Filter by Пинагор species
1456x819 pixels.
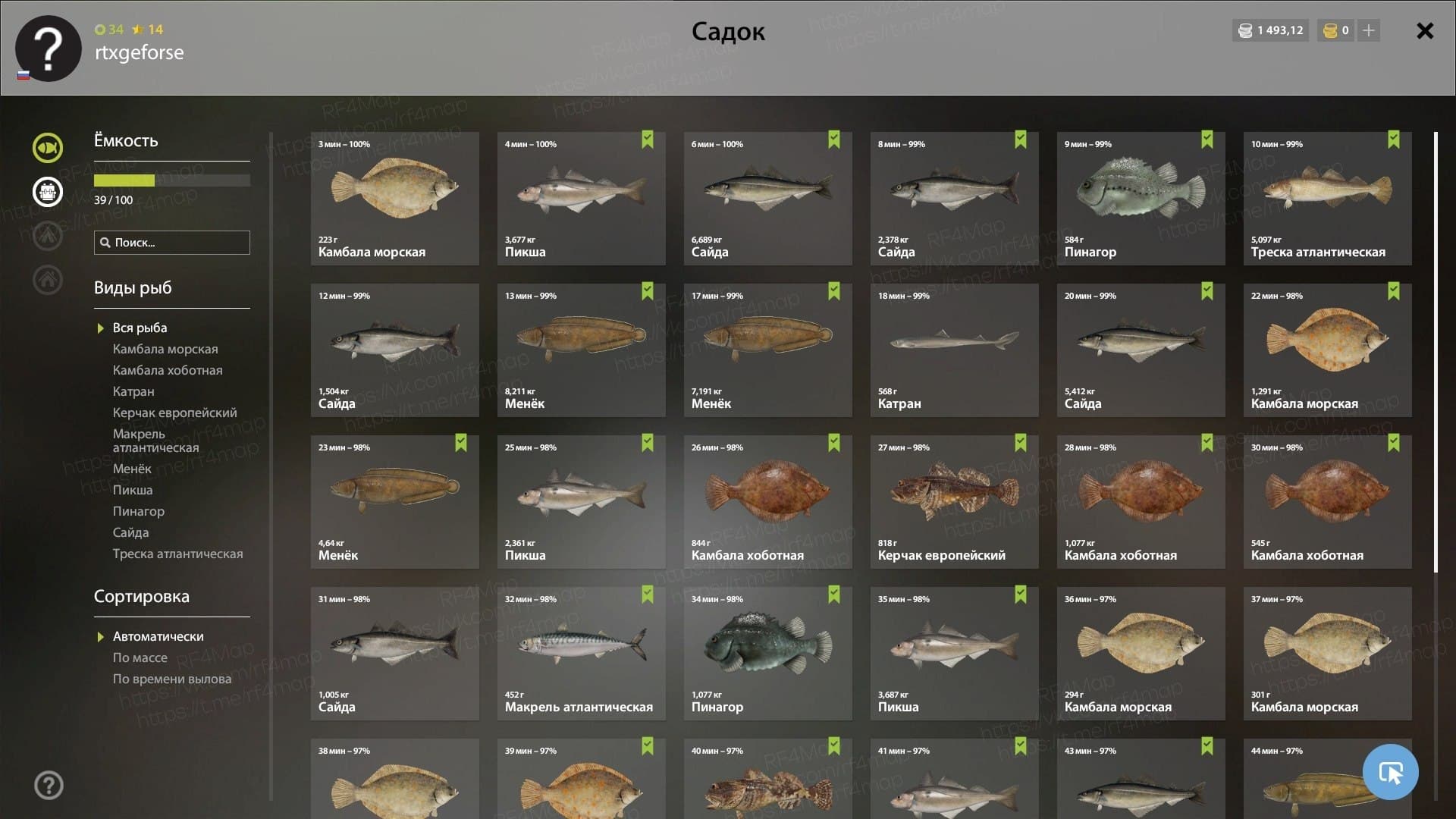139,511
